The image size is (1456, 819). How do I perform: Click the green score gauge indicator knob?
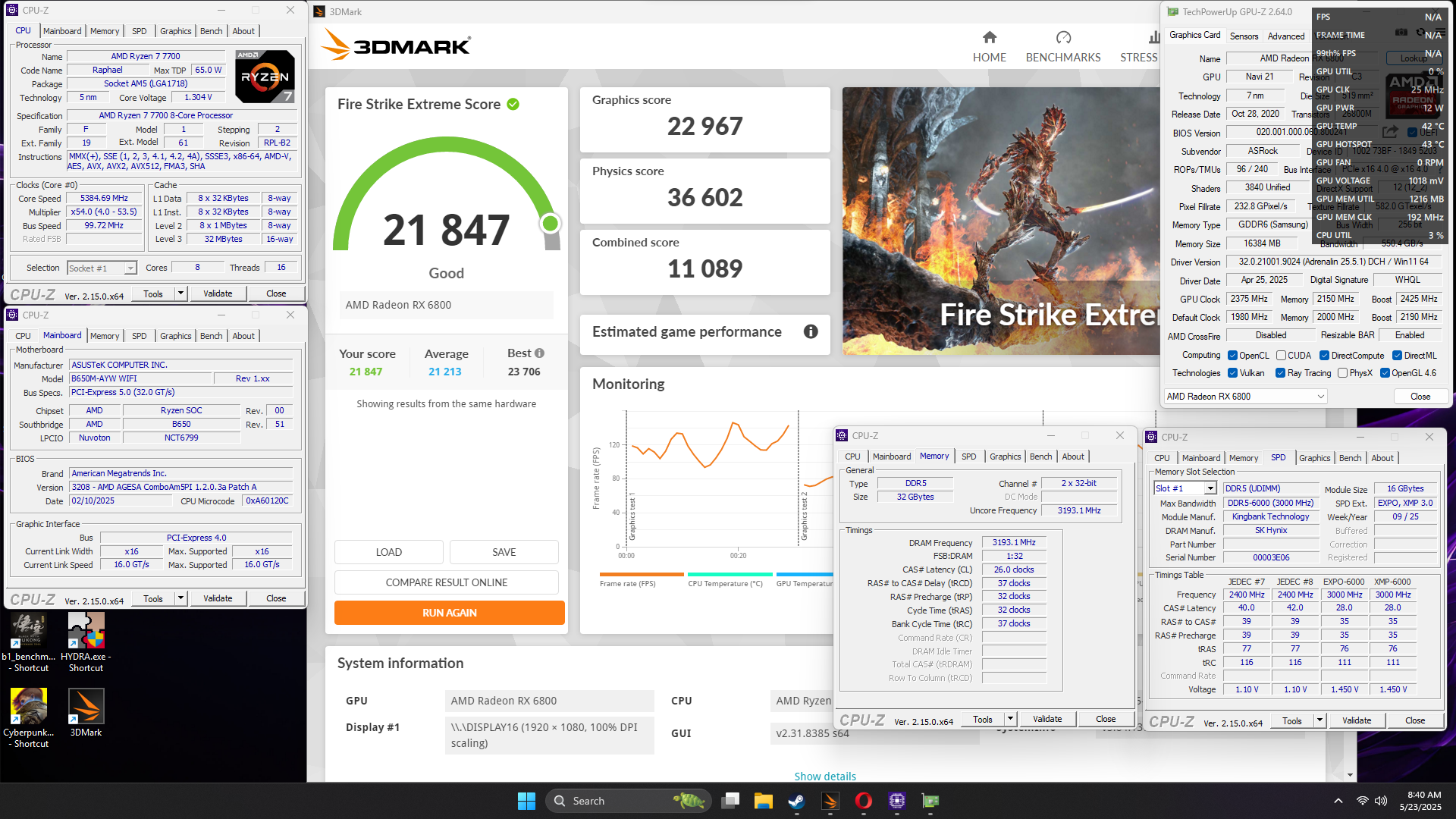pos(551,223)
